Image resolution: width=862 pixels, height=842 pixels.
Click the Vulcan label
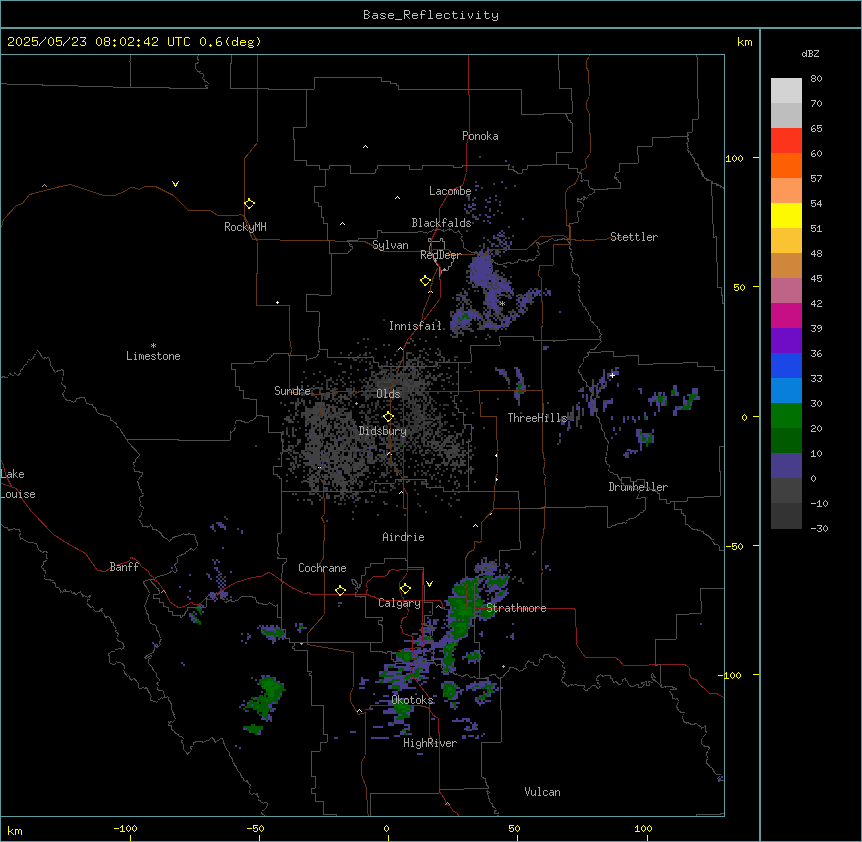(x=543, y=792)
